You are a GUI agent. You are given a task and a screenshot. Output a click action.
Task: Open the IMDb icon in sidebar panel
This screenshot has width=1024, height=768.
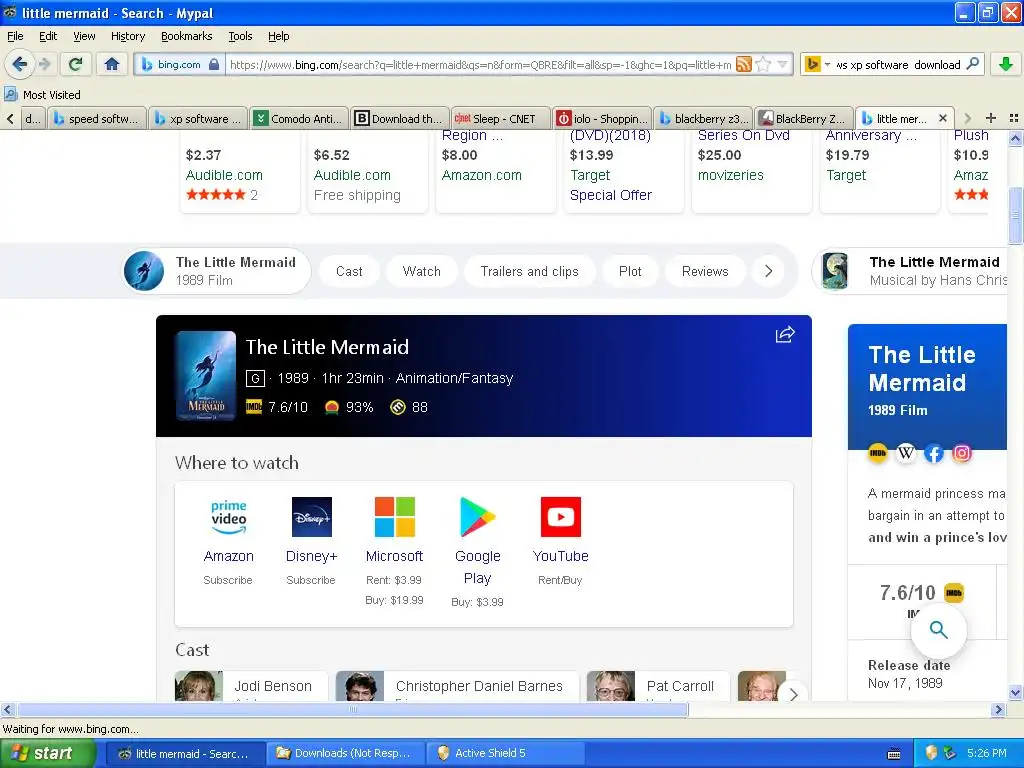coord(878,453)
